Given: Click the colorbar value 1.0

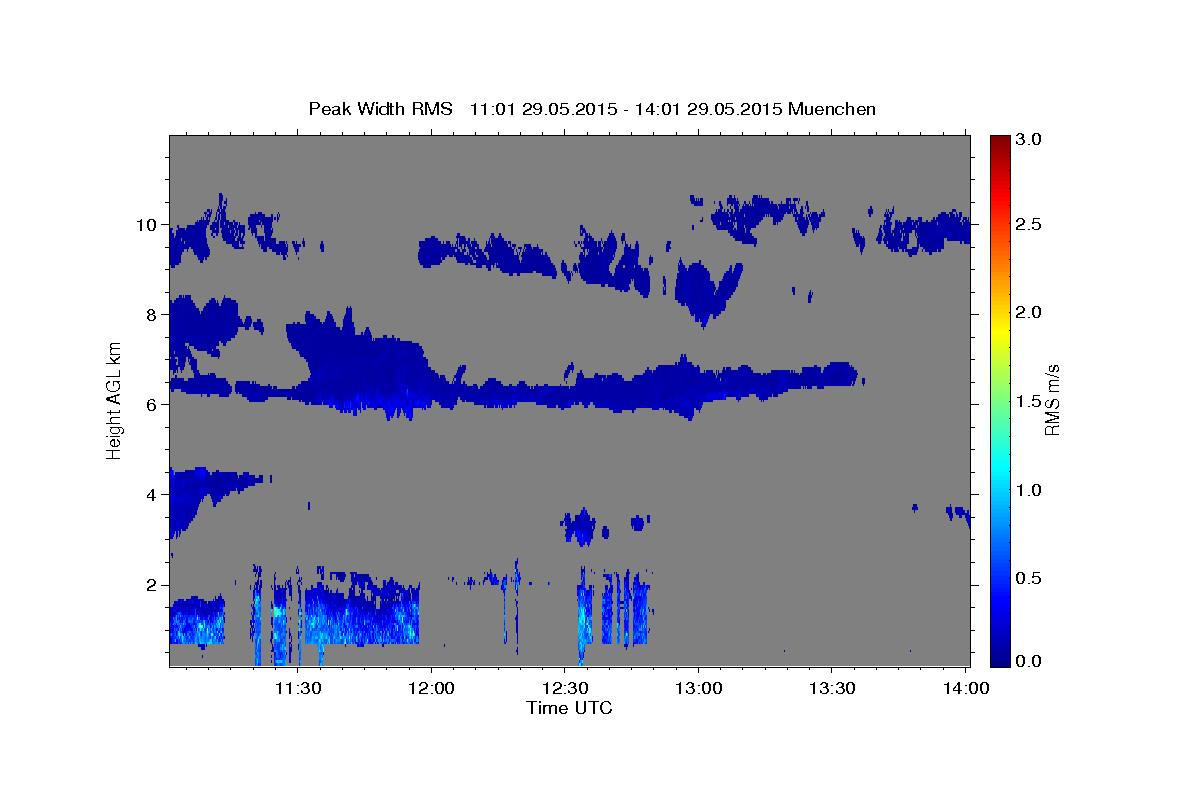Looking at the screenshot, I should [1028, 491].
